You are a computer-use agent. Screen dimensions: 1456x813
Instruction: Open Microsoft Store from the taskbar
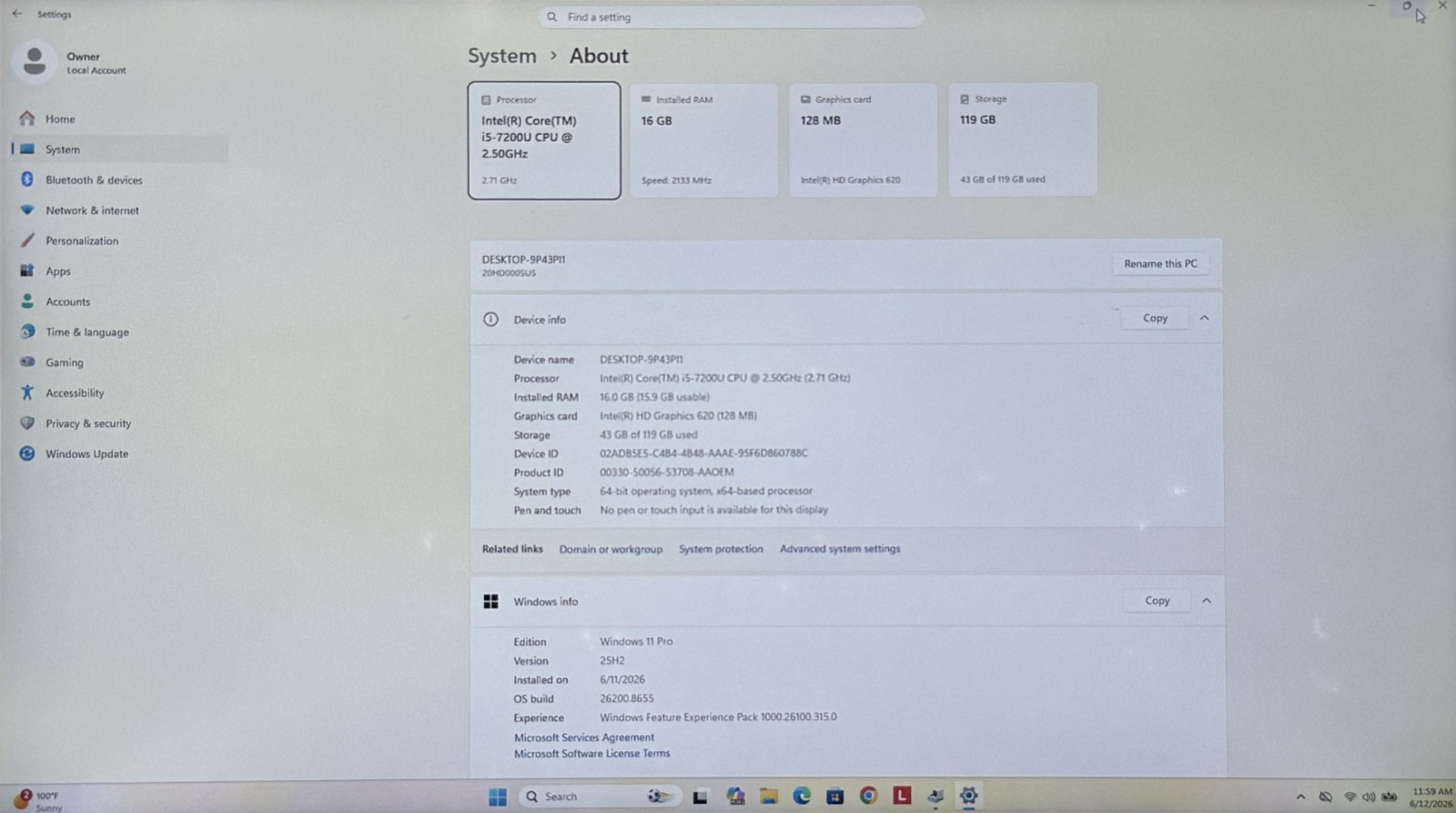(834, 797)
